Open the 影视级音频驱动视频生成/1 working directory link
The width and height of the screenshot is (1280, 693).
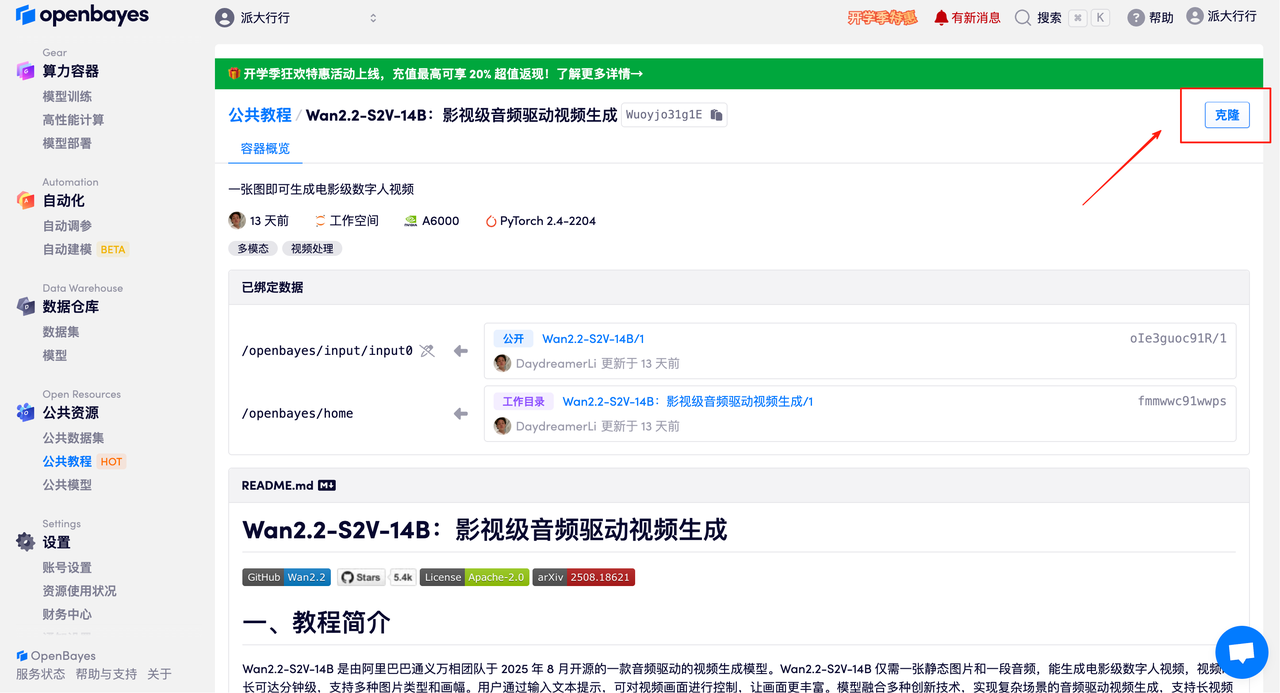pyautogui.click(x=687, y=401)
